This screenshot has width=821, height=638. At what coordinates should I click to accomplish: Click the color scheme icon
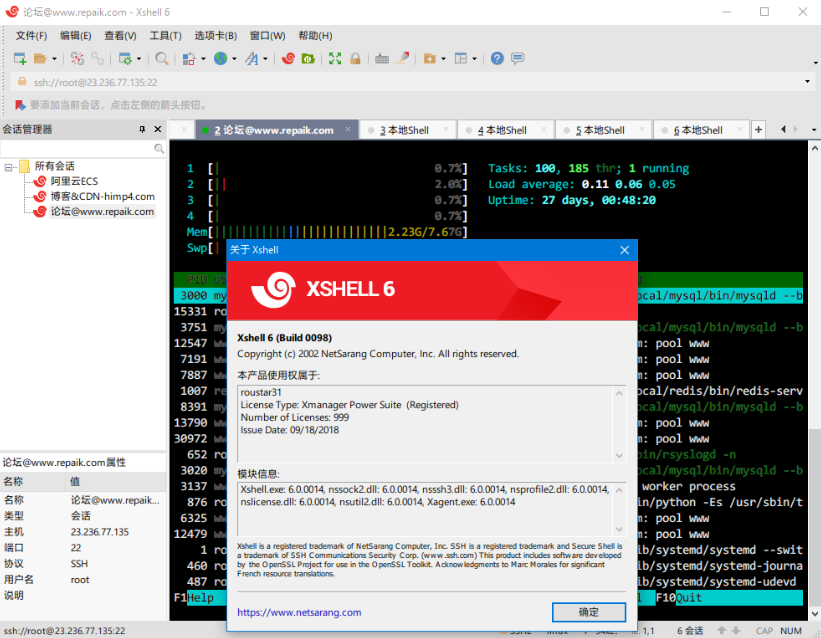(188, 59)
